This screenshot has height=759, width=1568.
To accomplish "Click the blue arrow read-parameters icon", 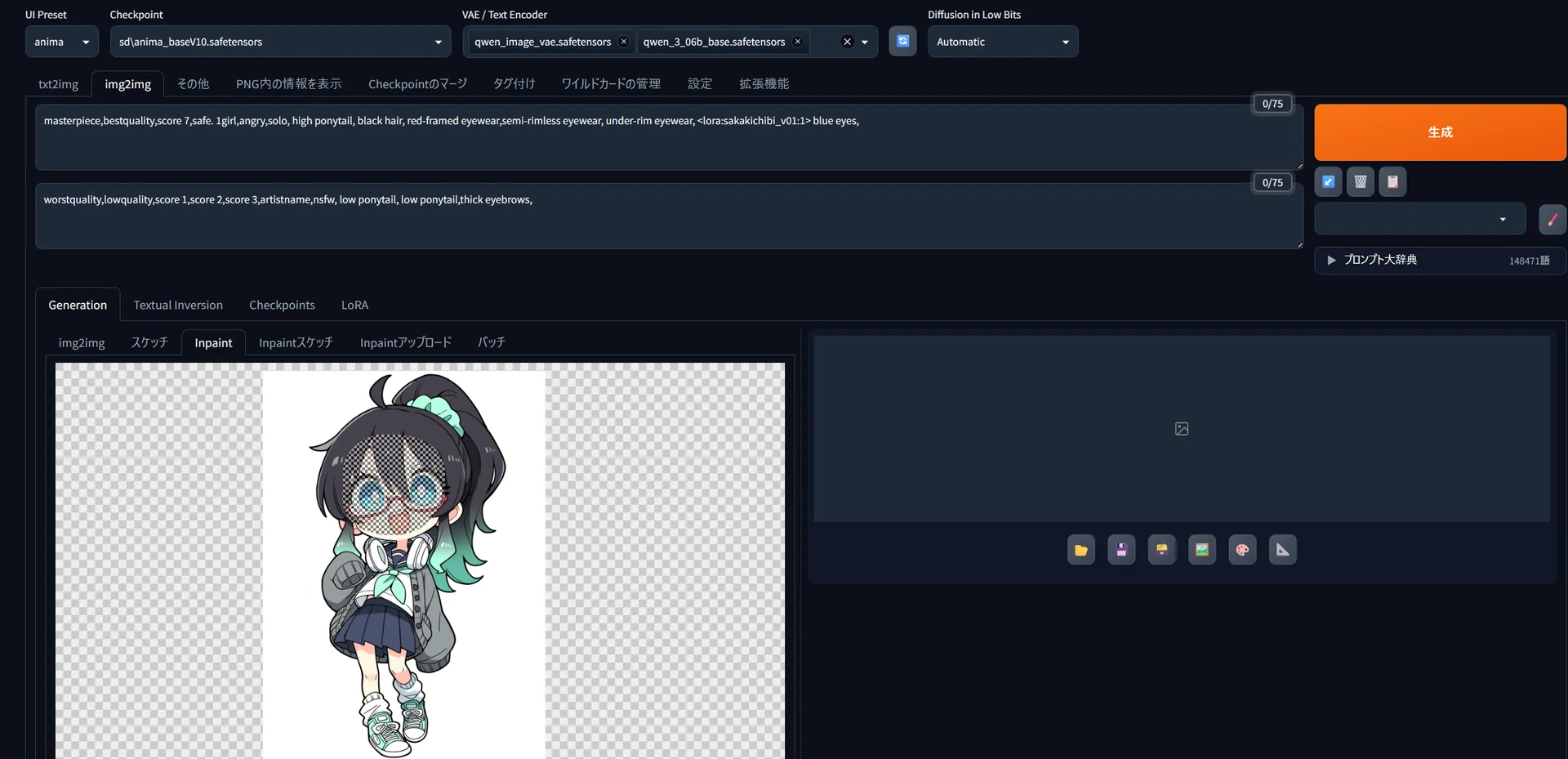I will pyautogui.click(x=1328, y=181).
